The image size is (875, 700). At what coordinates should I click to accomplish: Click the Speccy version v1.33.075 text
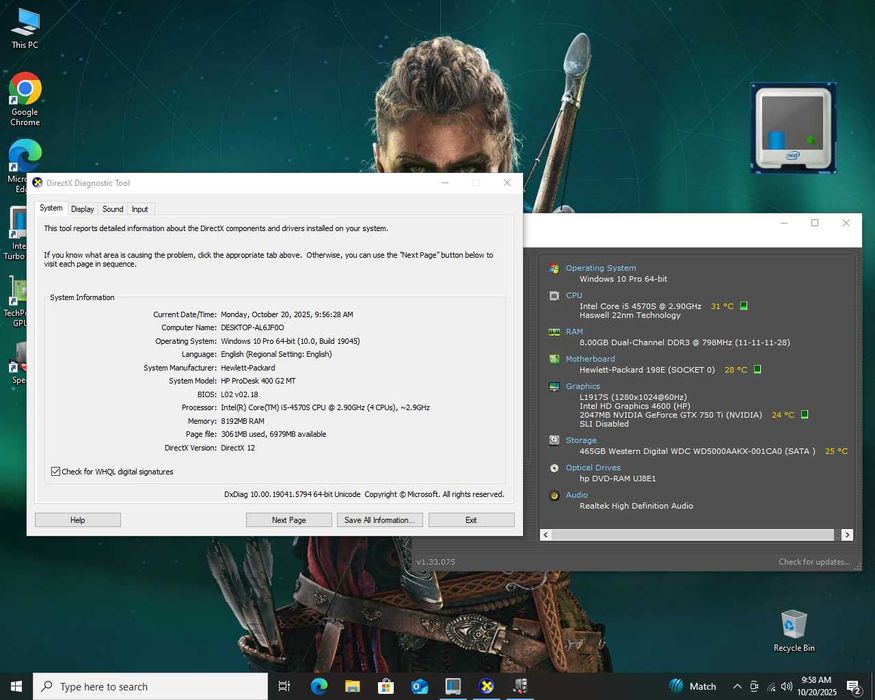(x=435, y=562)
